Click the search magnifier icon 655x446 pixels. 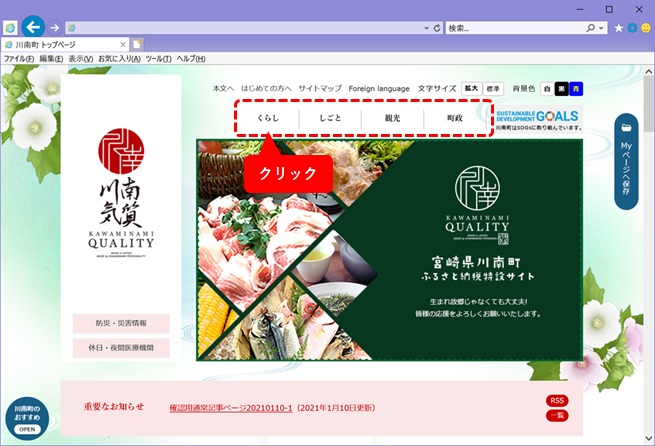[x=590, y=28]
